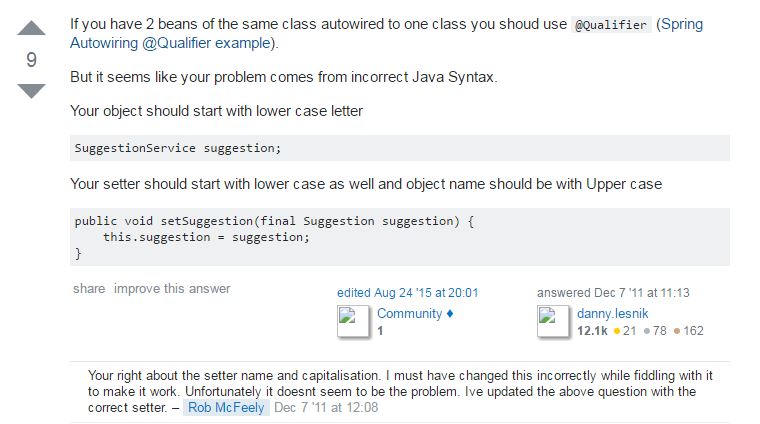Click the Community moderator diamond icon

point(450,314)
